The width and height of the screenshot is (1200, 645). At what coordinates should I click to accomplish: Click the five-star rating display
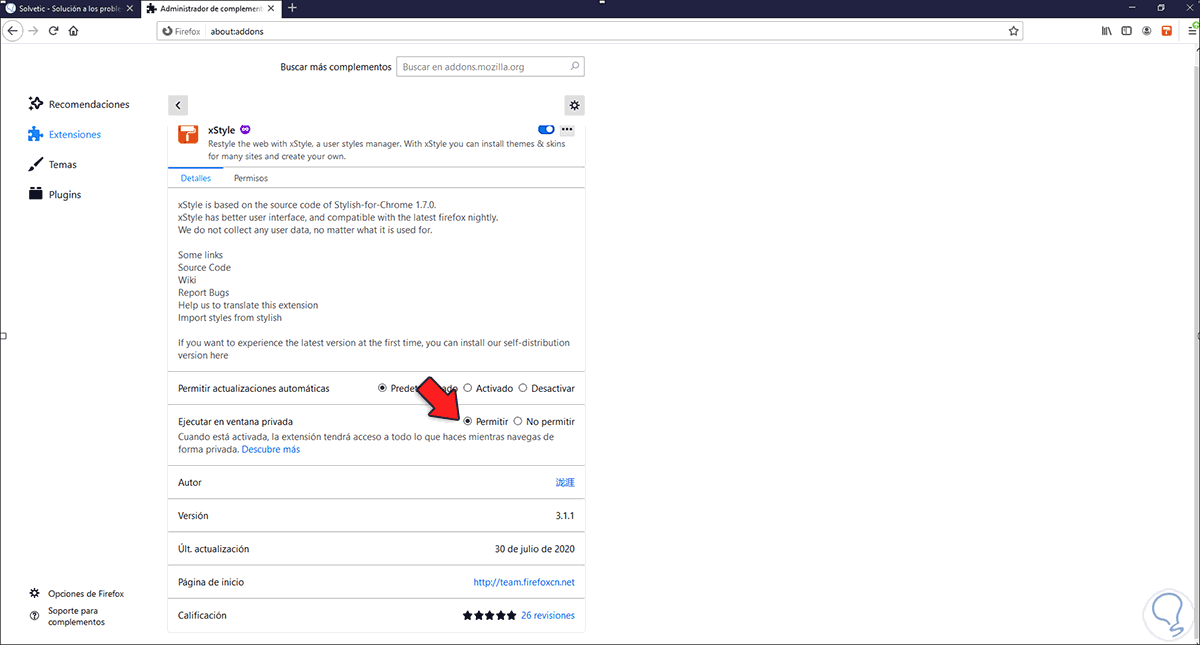(x=490, y=615)
